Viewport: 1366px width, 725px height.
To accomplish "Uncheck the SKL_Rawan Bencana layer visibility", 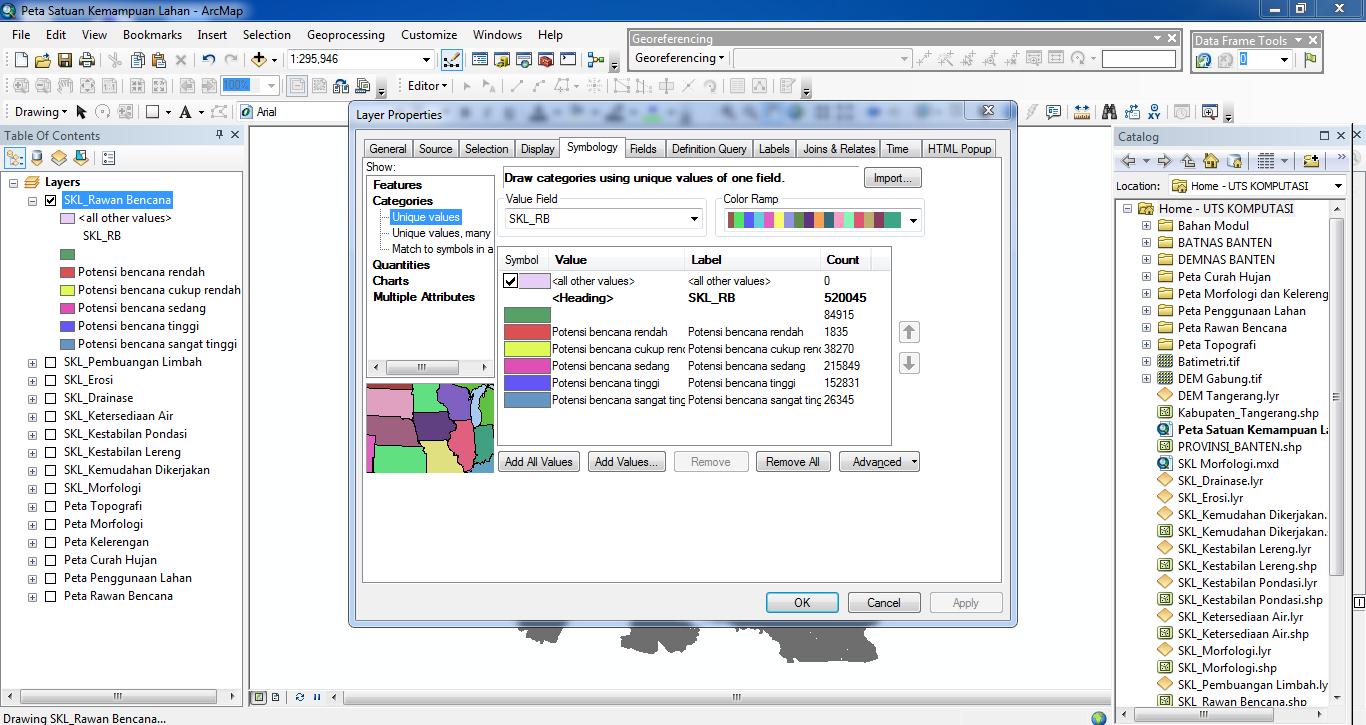I will point(51,200).
